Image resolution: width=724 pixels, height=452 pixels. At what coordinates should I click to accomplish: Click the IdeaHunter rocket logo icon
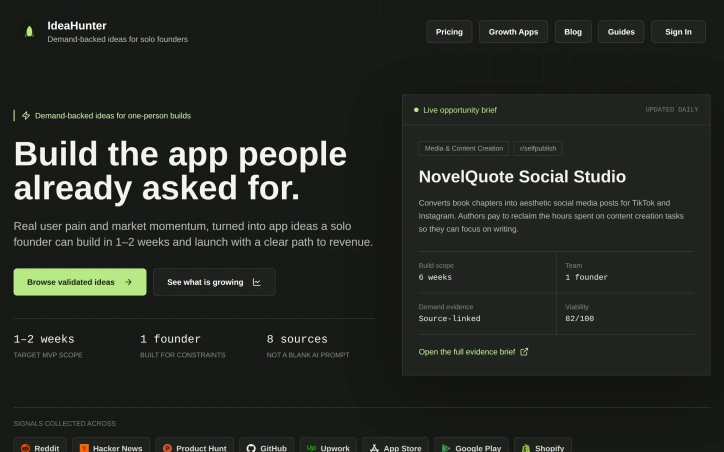29,31
